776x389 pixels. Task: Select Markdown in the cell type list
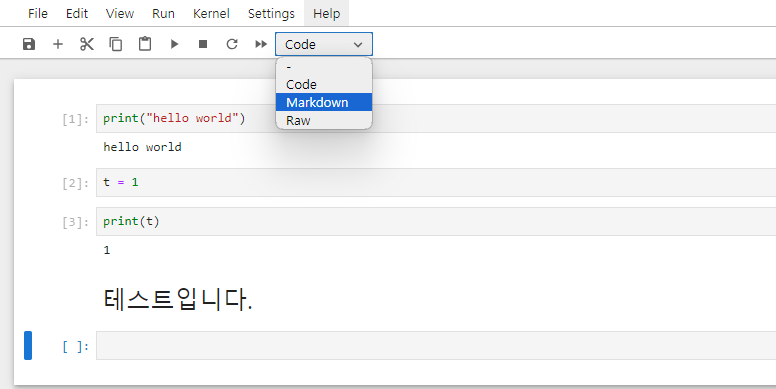pyautogui.click(x=324, y=102)
